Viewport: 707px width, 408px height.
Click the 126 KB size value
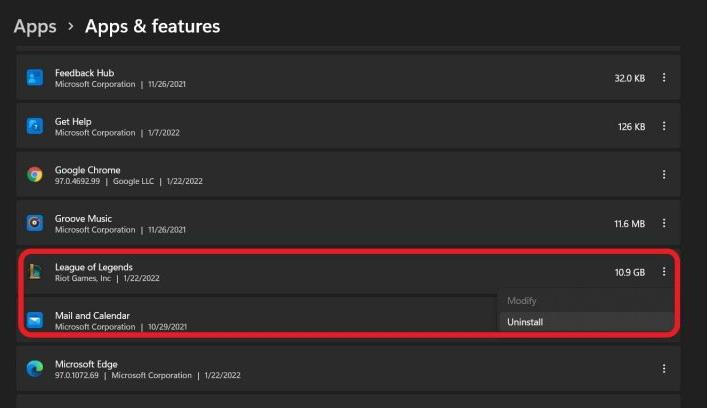click(631, 127)
